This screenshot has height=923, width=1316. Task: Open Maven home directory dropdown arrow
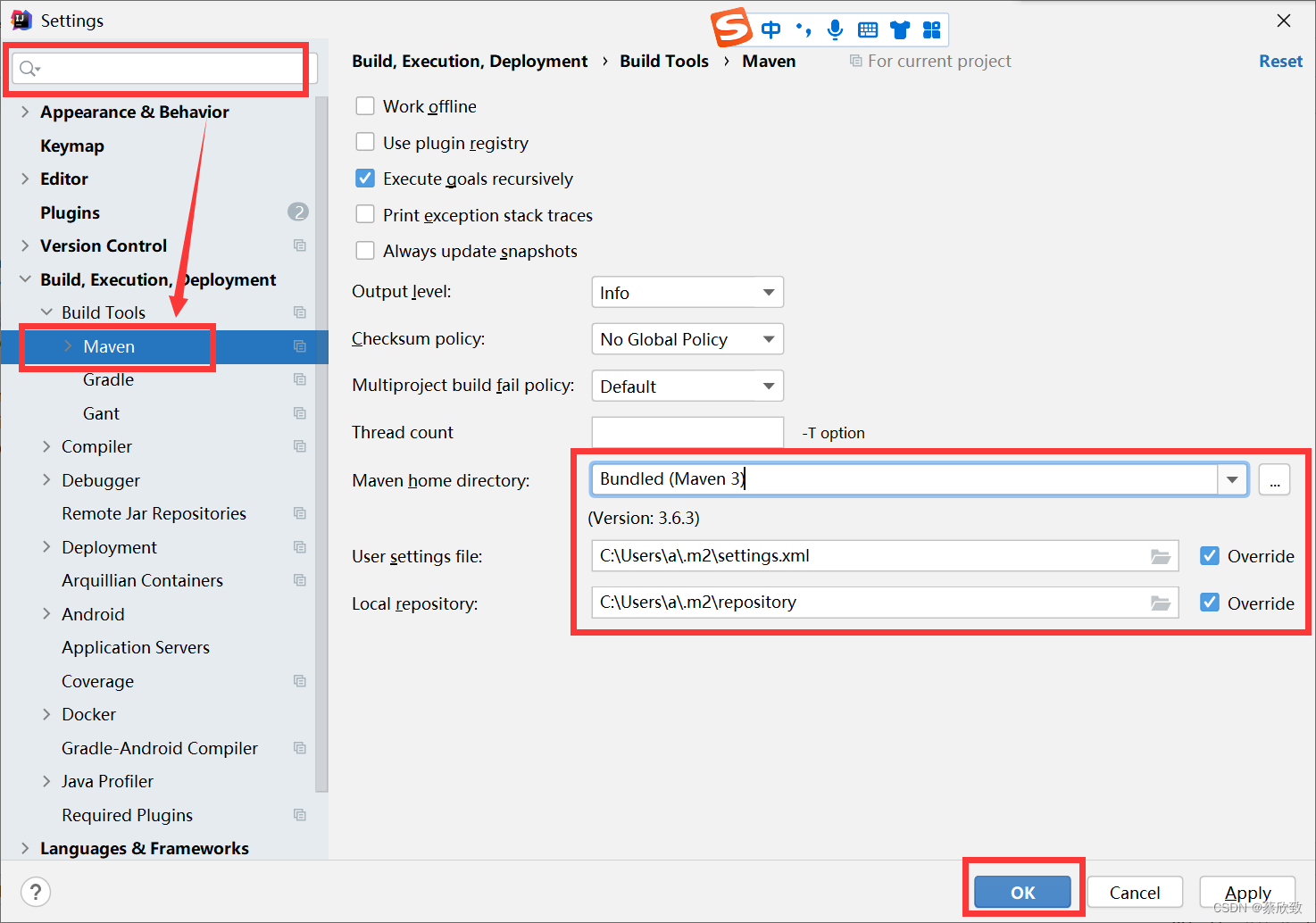[x=1232, y=479]
